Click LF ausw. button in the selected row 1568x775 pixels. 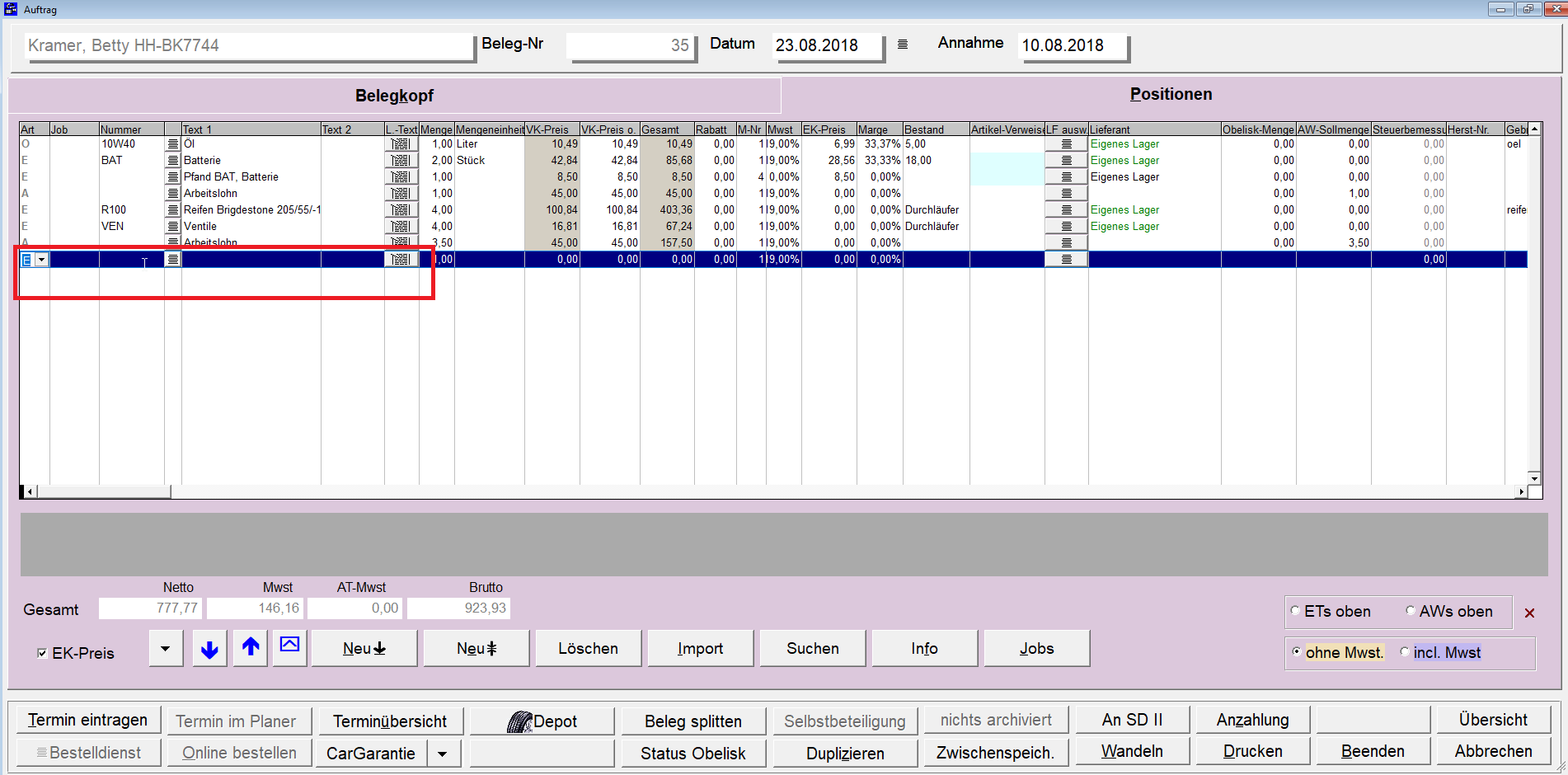pos(1066,259)
